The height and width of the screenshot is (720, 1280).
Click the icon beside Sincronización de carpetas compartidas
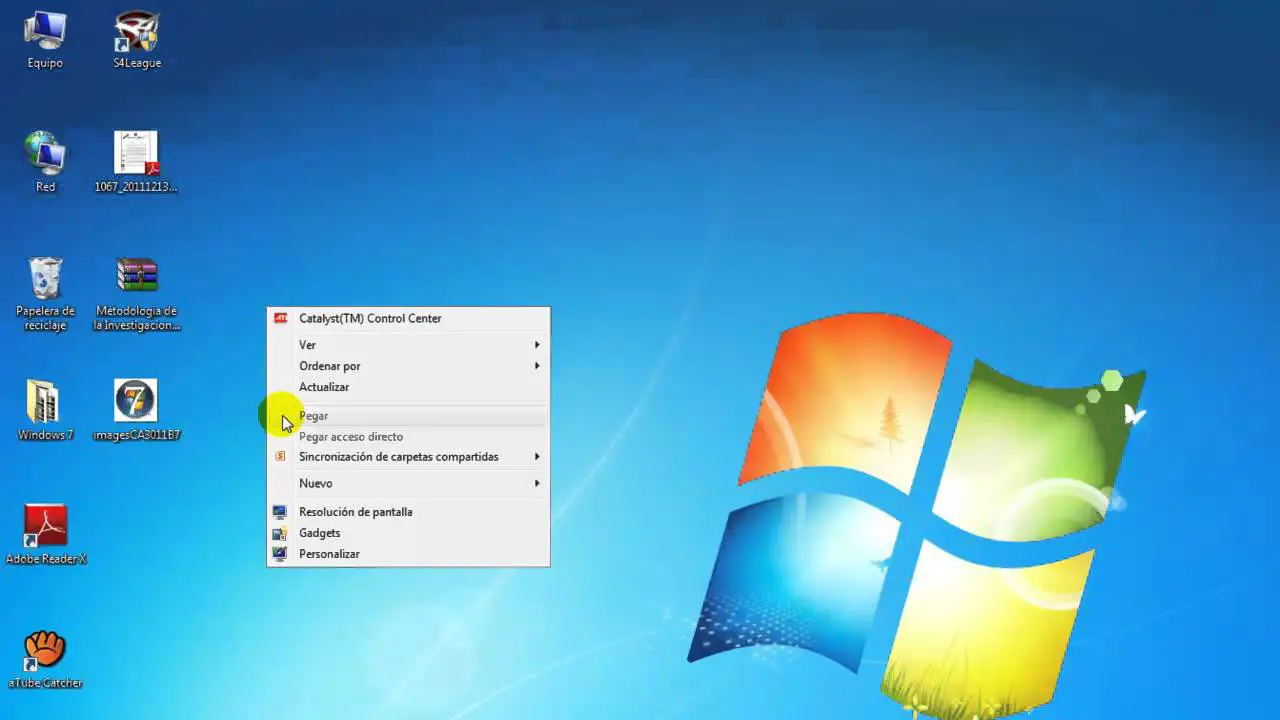(x=280, y=457)
